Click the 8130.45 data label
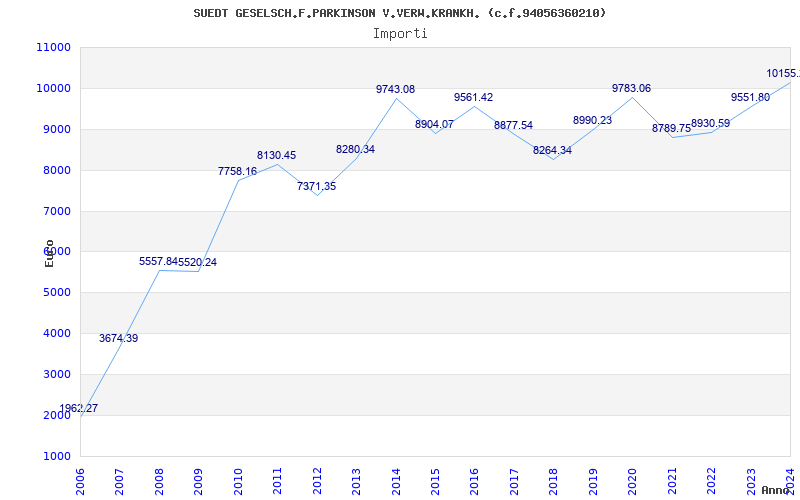The image size is (800, 500). click(x=277, y=156)
